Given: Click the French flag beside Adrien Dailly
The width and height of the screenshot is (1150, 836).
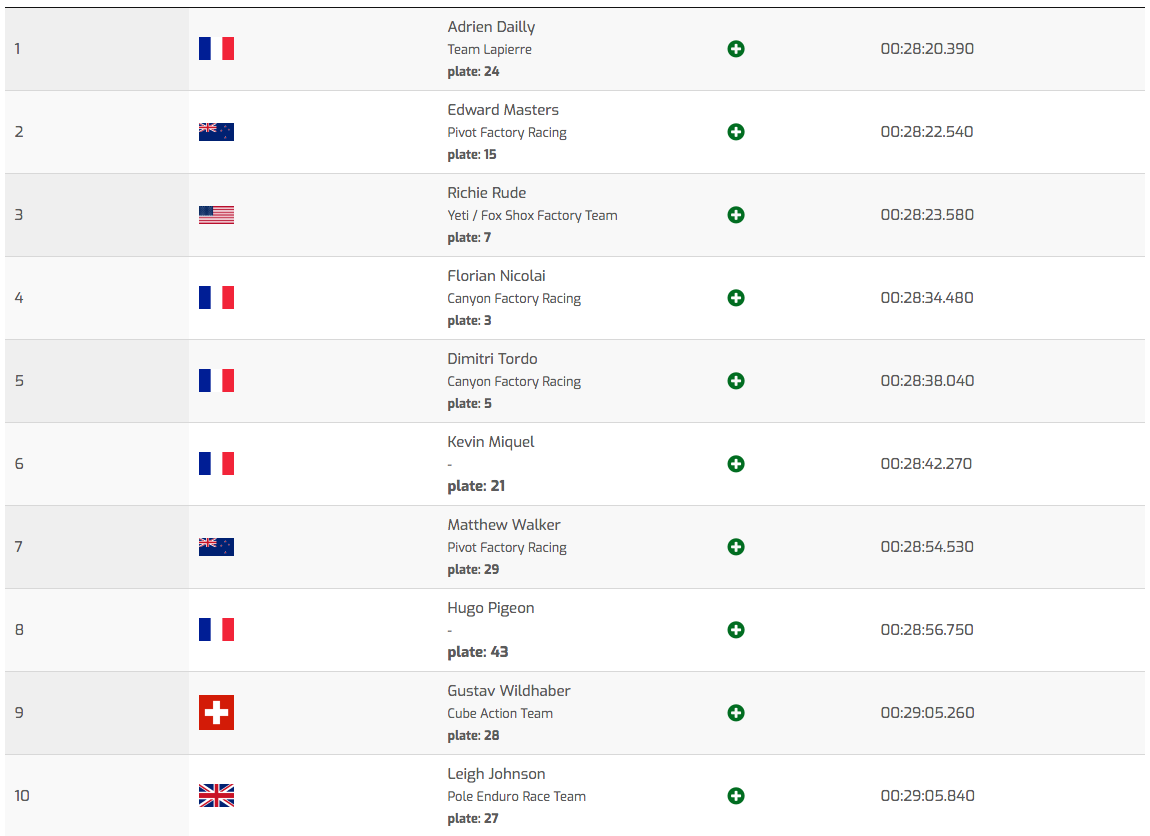Looking at the screenshot, I should (216, 49).
